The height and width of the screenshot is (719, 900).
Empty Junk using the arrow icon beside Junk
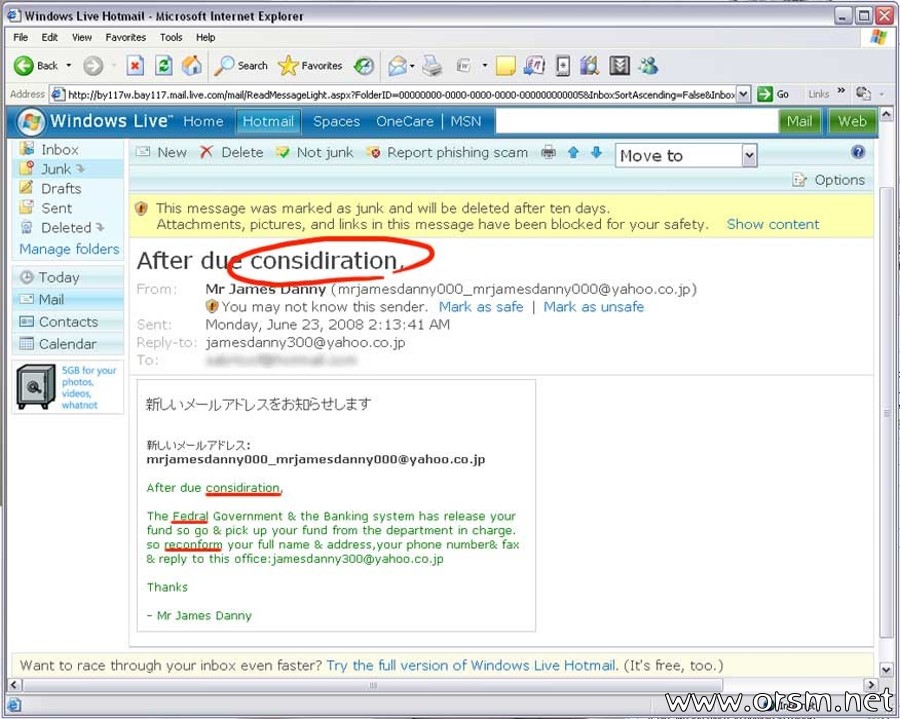click(81, 169)
